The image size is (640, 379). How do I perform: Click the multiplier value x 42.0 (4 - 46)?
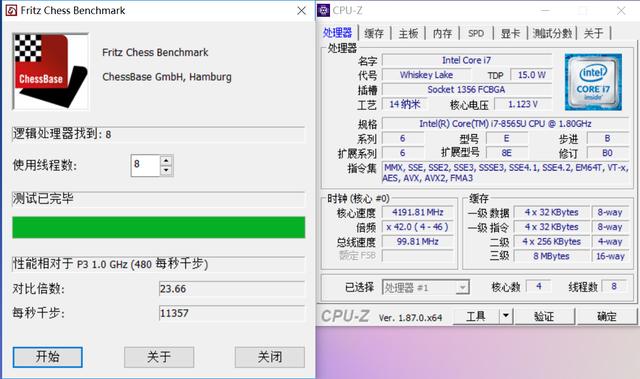pos(418,227)
